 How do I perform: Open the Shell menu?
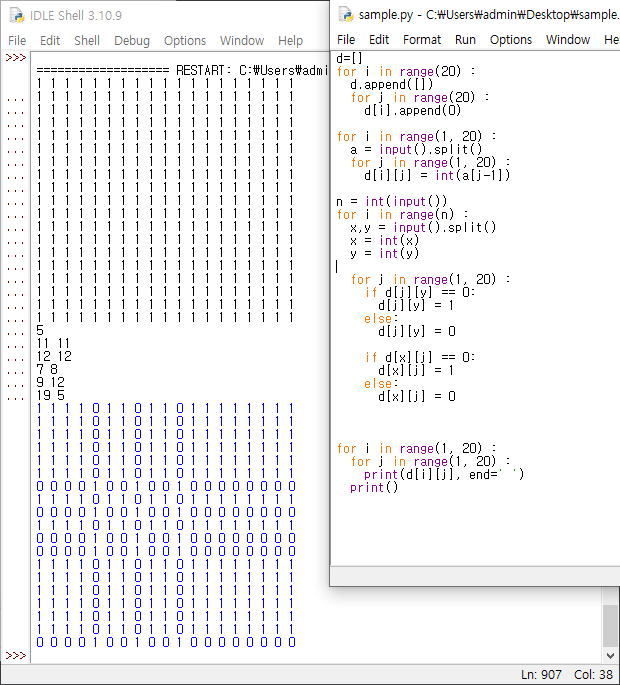tap(87, 41)
